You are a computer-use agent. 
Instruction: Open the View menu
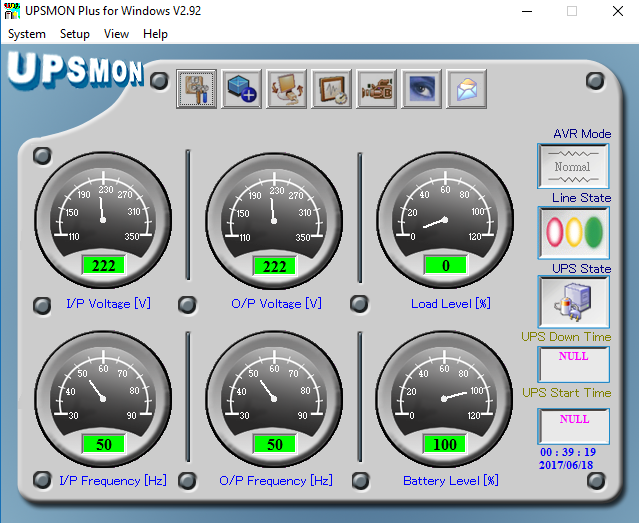[116, 34]
